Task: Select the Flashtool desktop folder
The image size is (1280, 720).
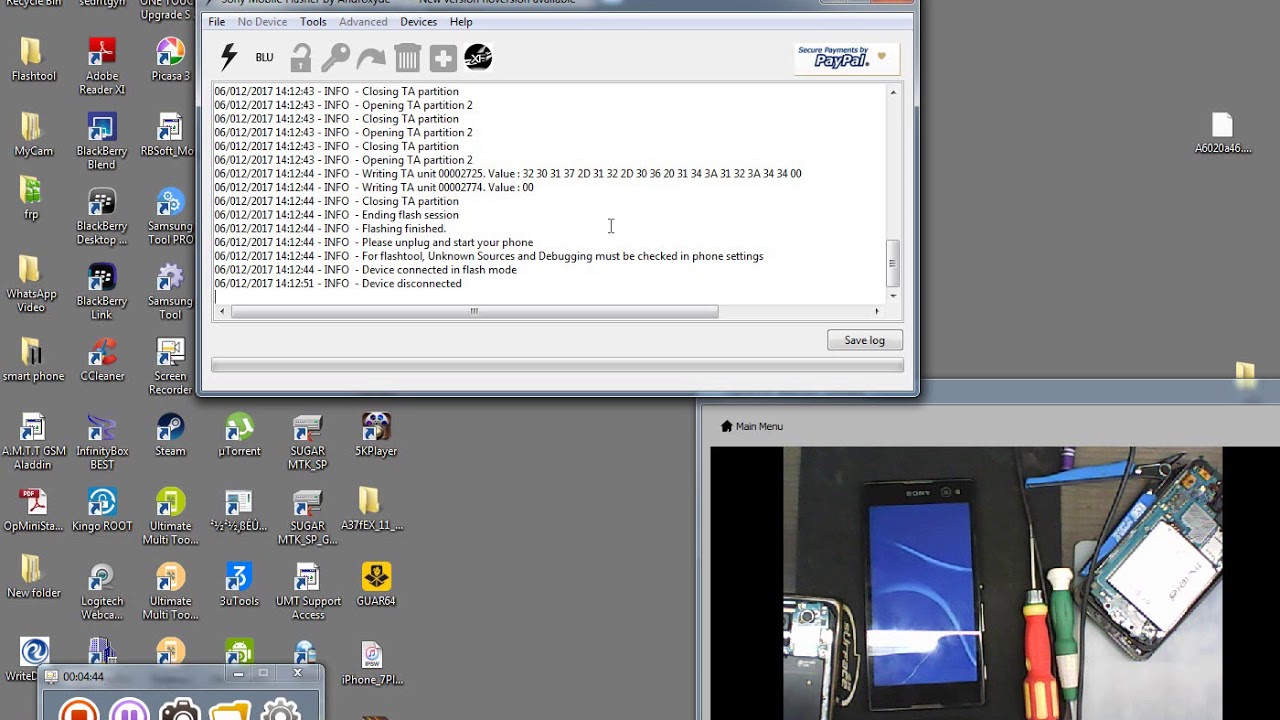Action: 33,59
